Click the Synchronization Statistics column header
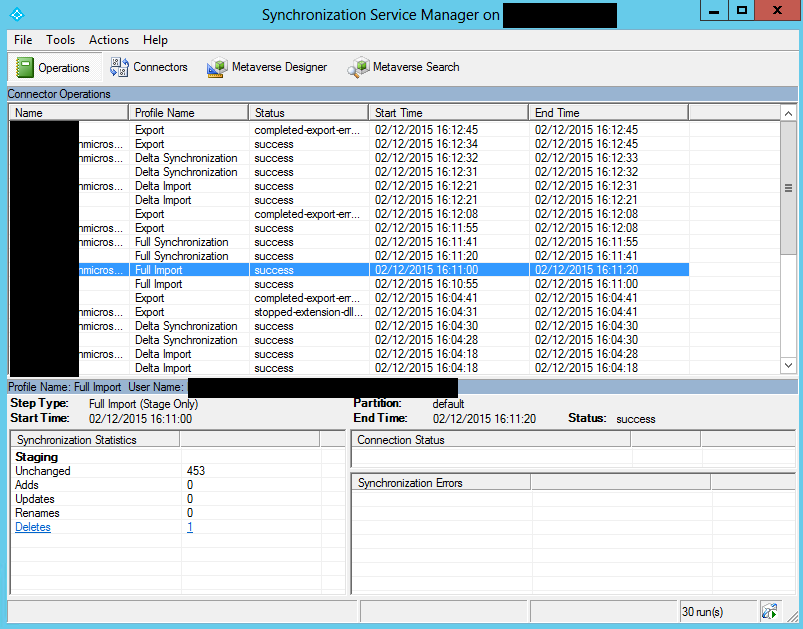Screen dimensions: 803x629 click(95, 440)
